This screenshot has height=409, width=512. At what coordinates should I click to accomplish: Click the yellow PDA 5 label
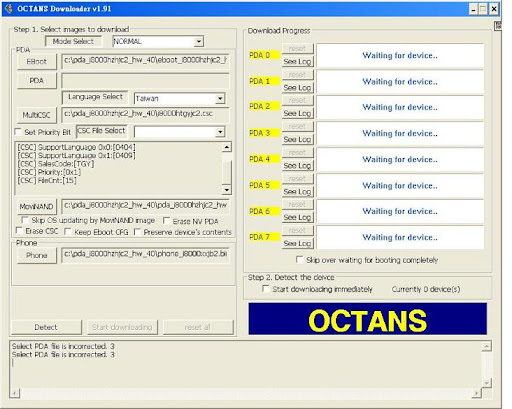264,185
